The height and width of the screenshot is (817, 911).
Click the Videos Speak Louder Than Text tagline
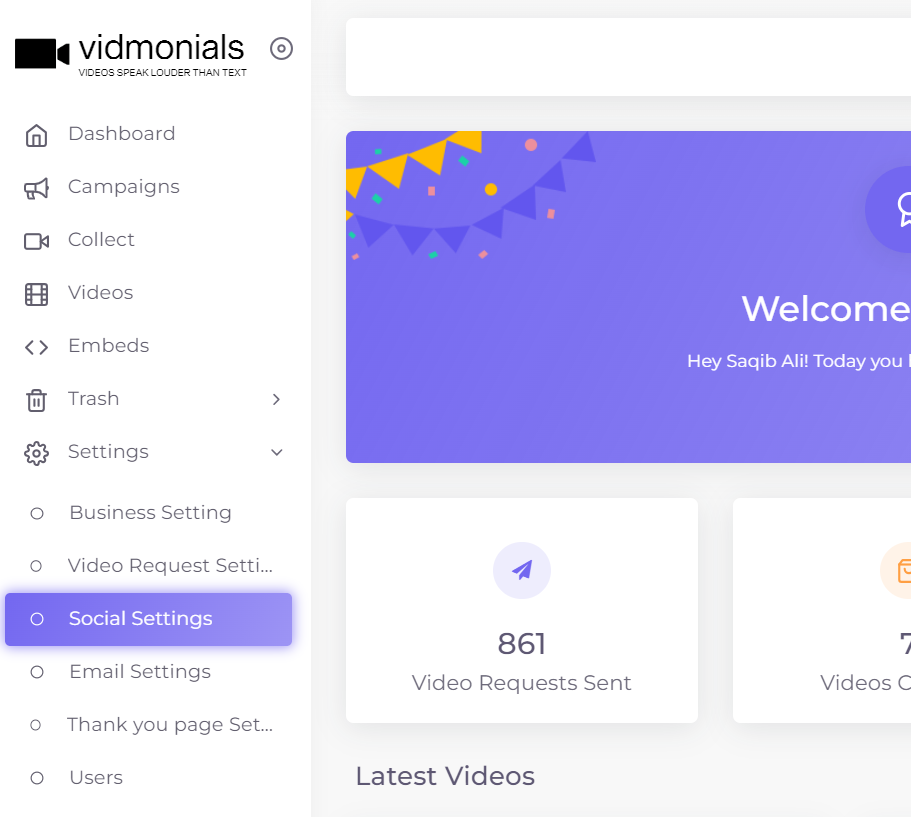click(x=163, y=73)
